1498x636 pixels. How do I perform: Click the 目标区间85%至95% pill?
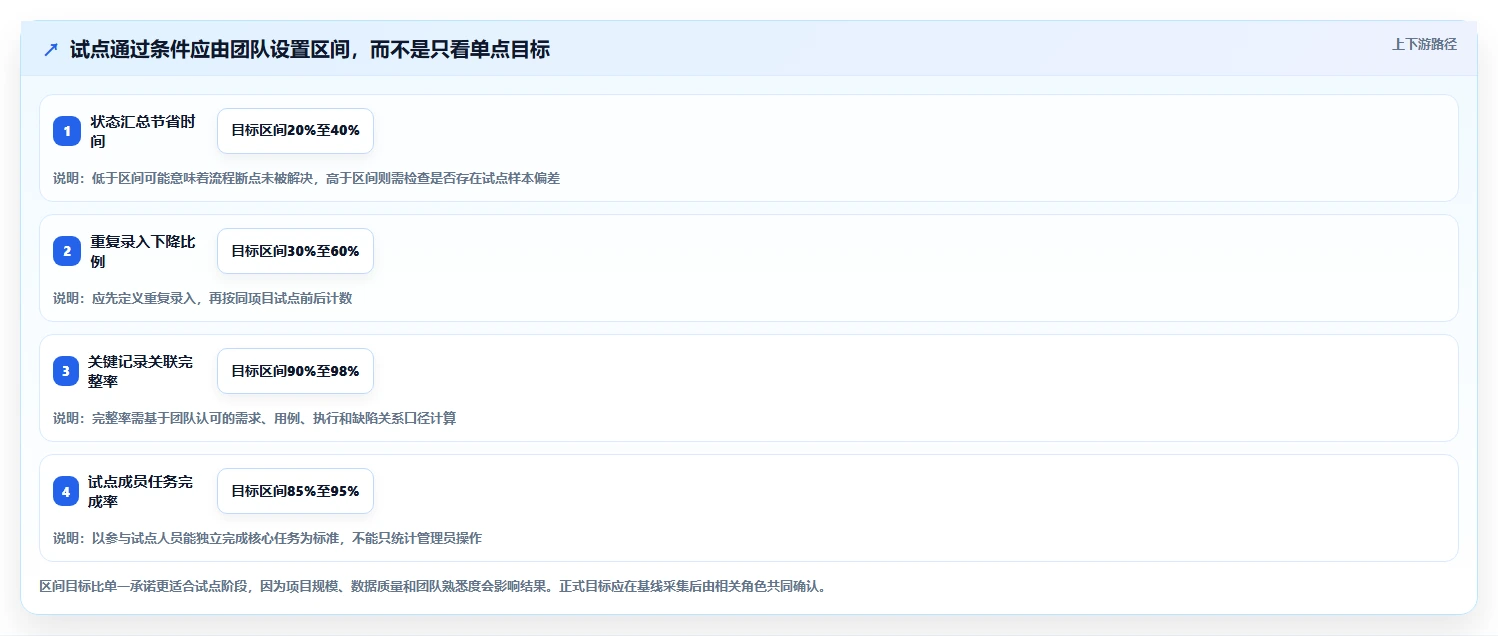[295, 491]
